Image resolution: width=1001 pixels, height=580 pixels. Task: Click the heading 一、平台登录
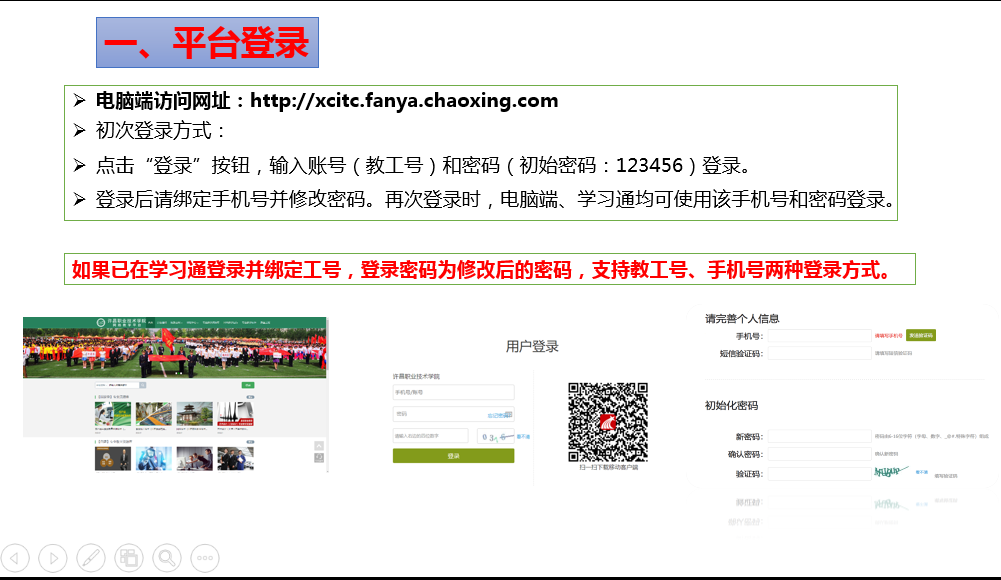[207, 43]
